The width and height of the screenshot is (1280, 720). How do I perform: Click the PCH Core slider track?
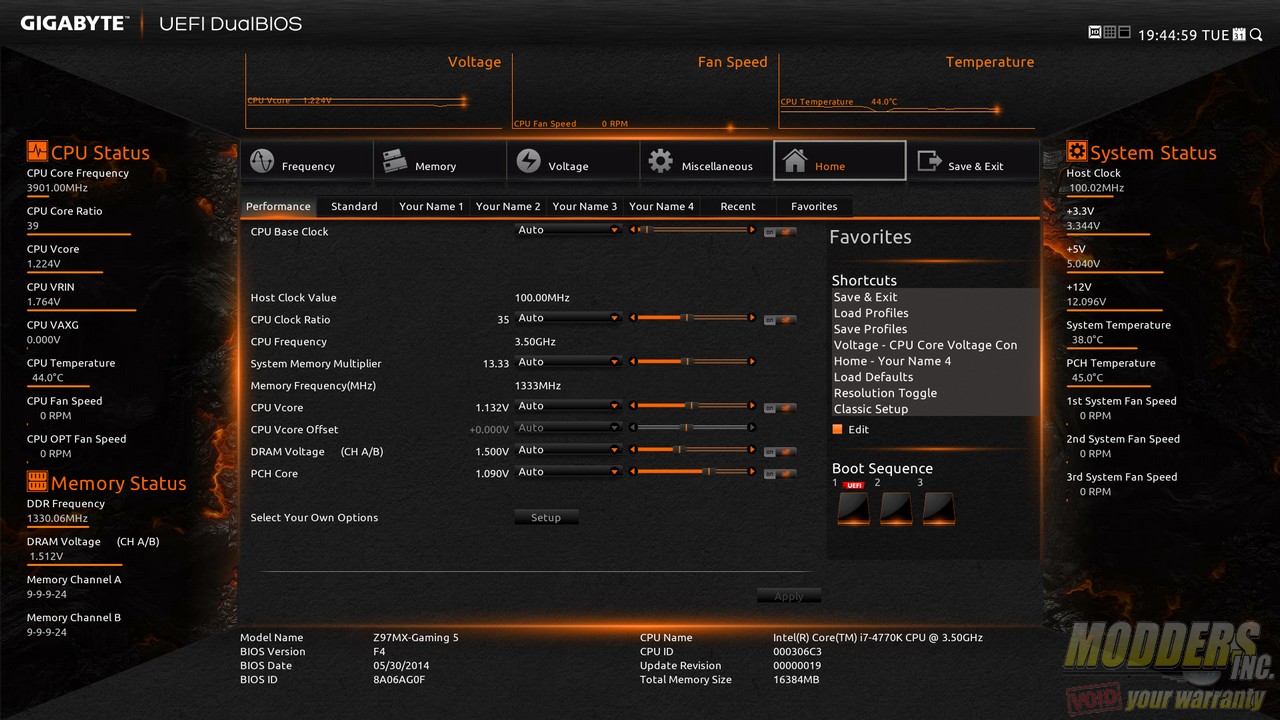[692, 472]
